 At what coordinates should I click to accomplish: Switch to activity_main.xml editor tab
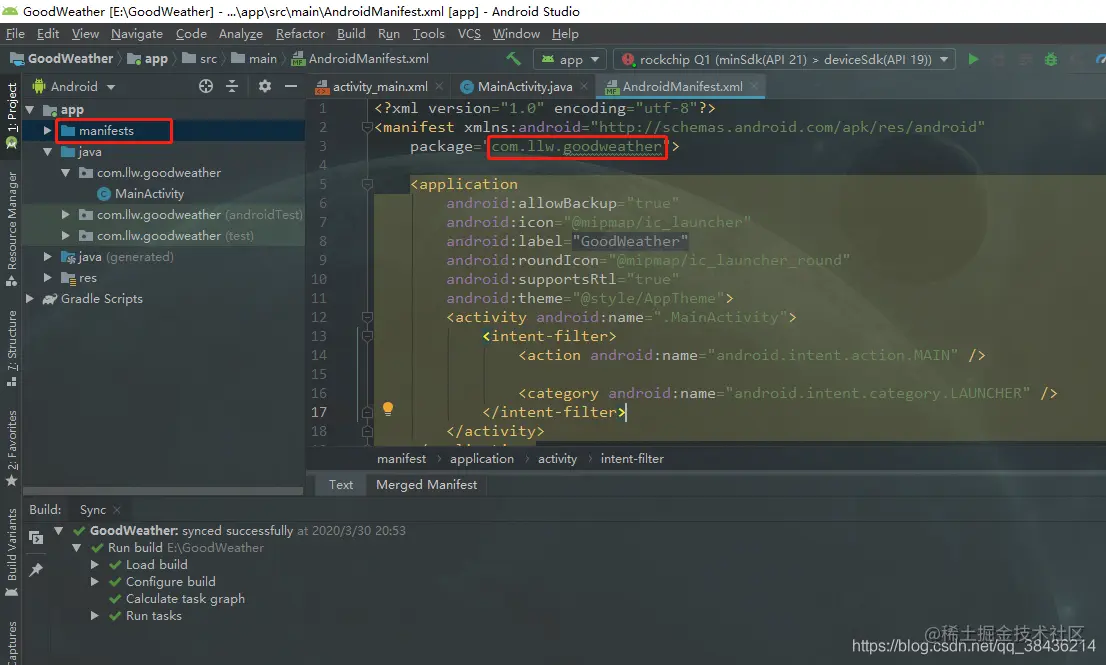tap(379, 87)
